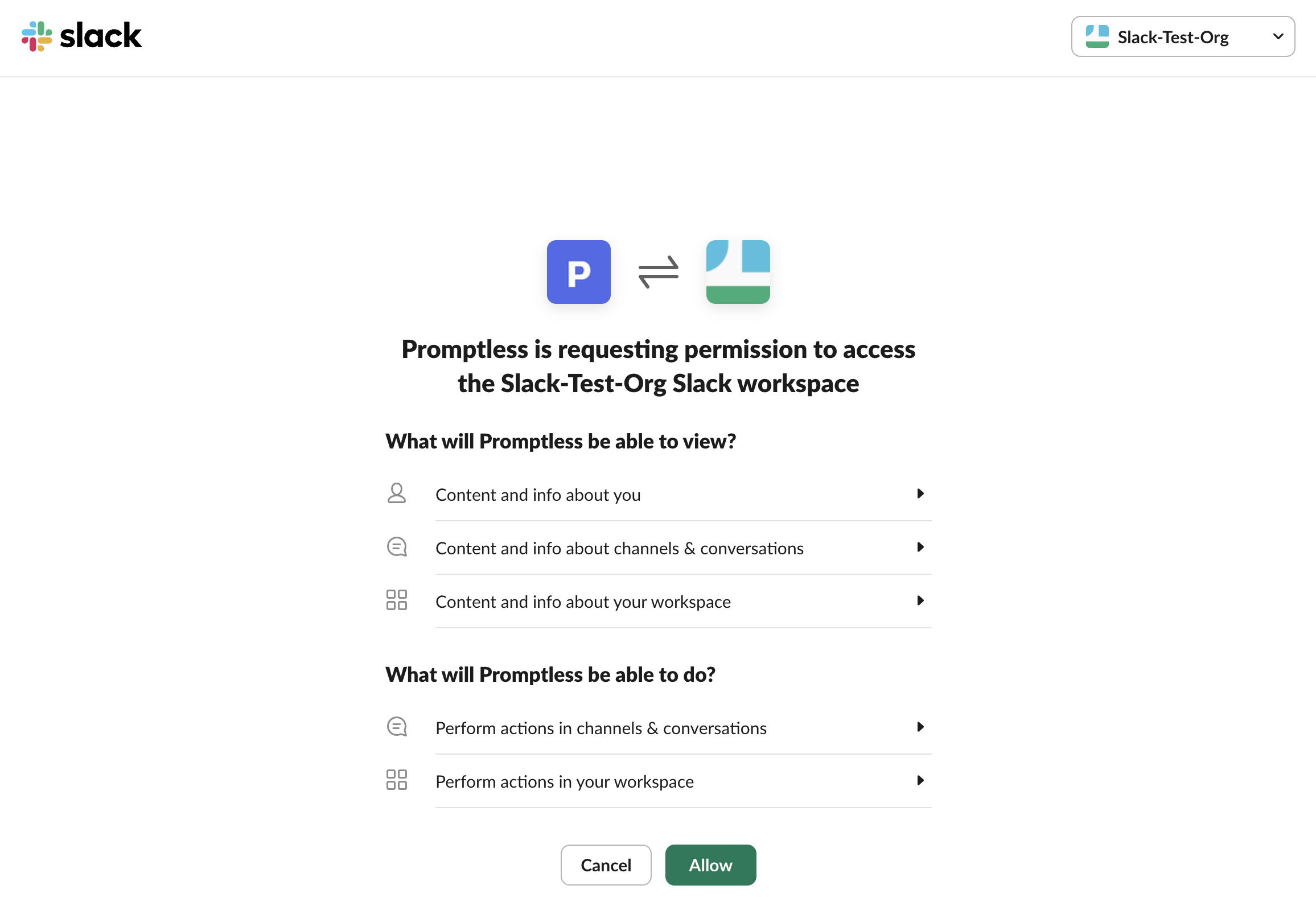Click the chat icon beside Perform actions permission
Image resolution: width=1316 pixels, height=914 pixels.
(x=396, y=727)
